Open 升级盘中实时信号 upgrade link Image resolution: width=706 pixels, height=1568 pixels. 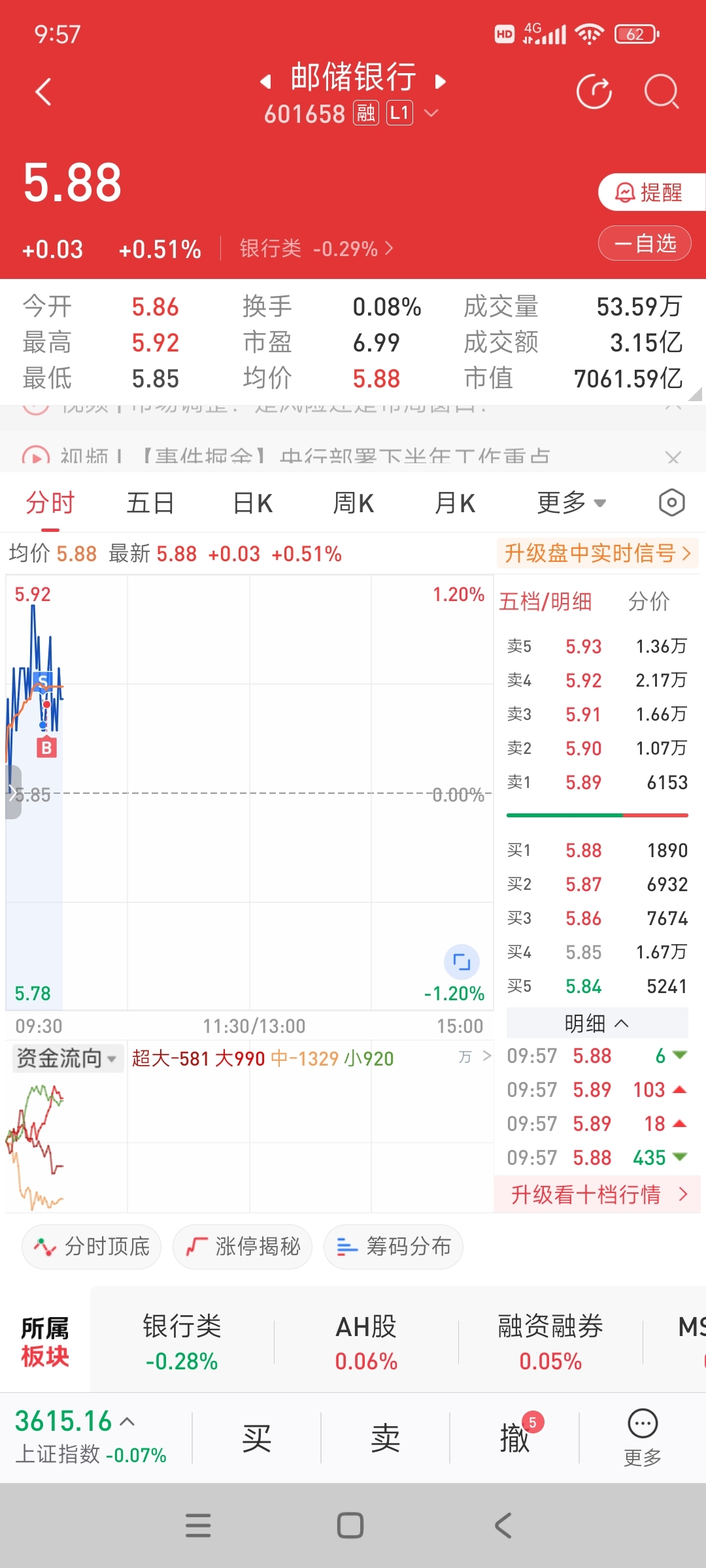click(x=597, y=553)
